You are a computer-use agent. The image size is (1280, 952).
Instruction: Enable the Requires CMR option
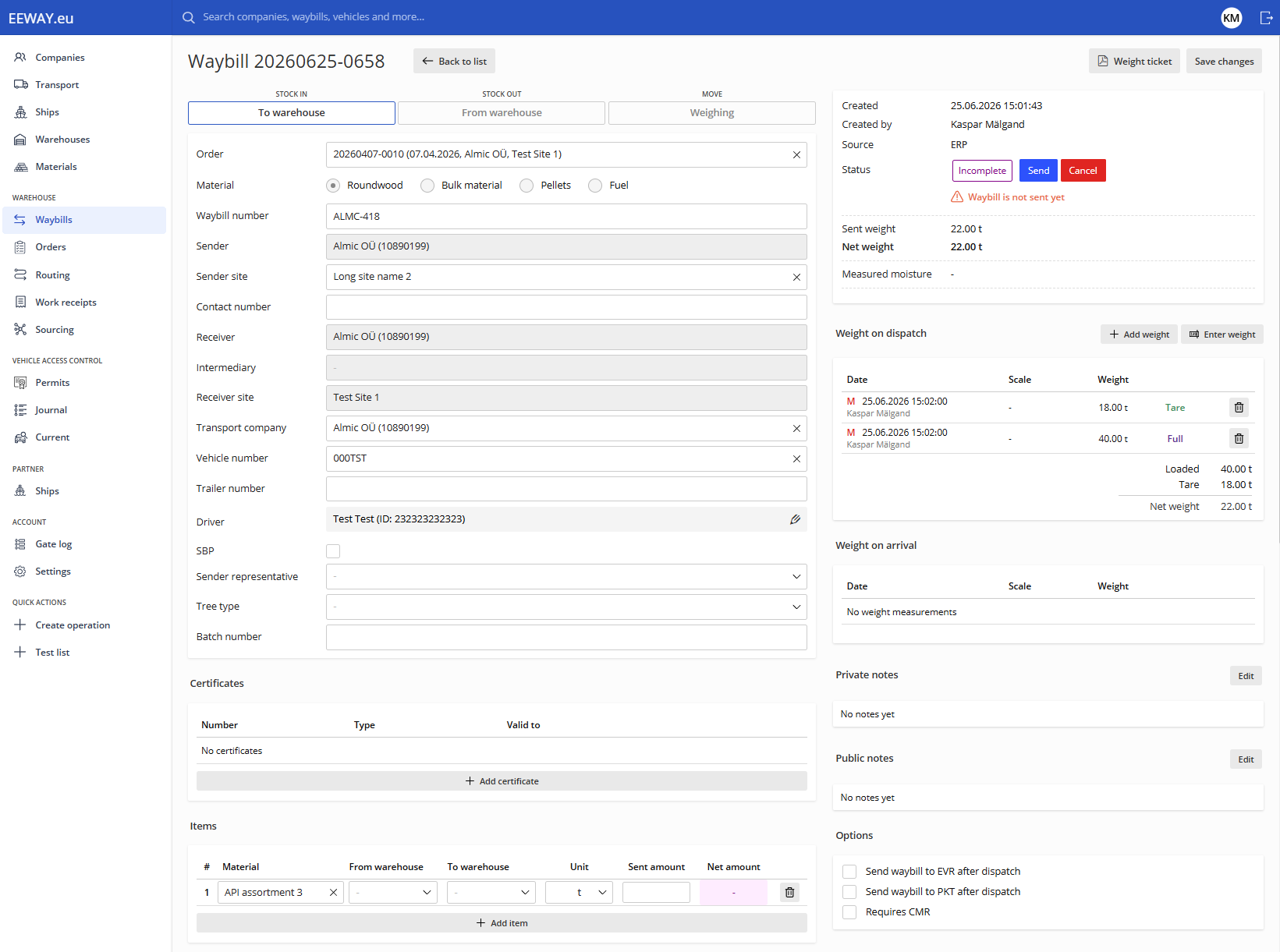849,911
